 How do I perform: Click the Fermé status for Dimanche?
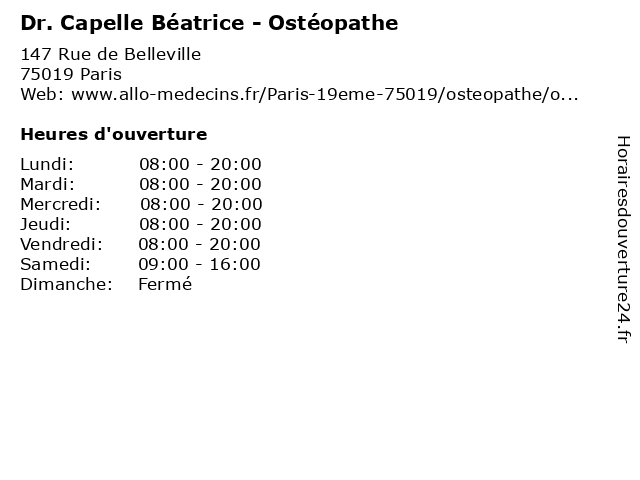(x=165, y=284)
